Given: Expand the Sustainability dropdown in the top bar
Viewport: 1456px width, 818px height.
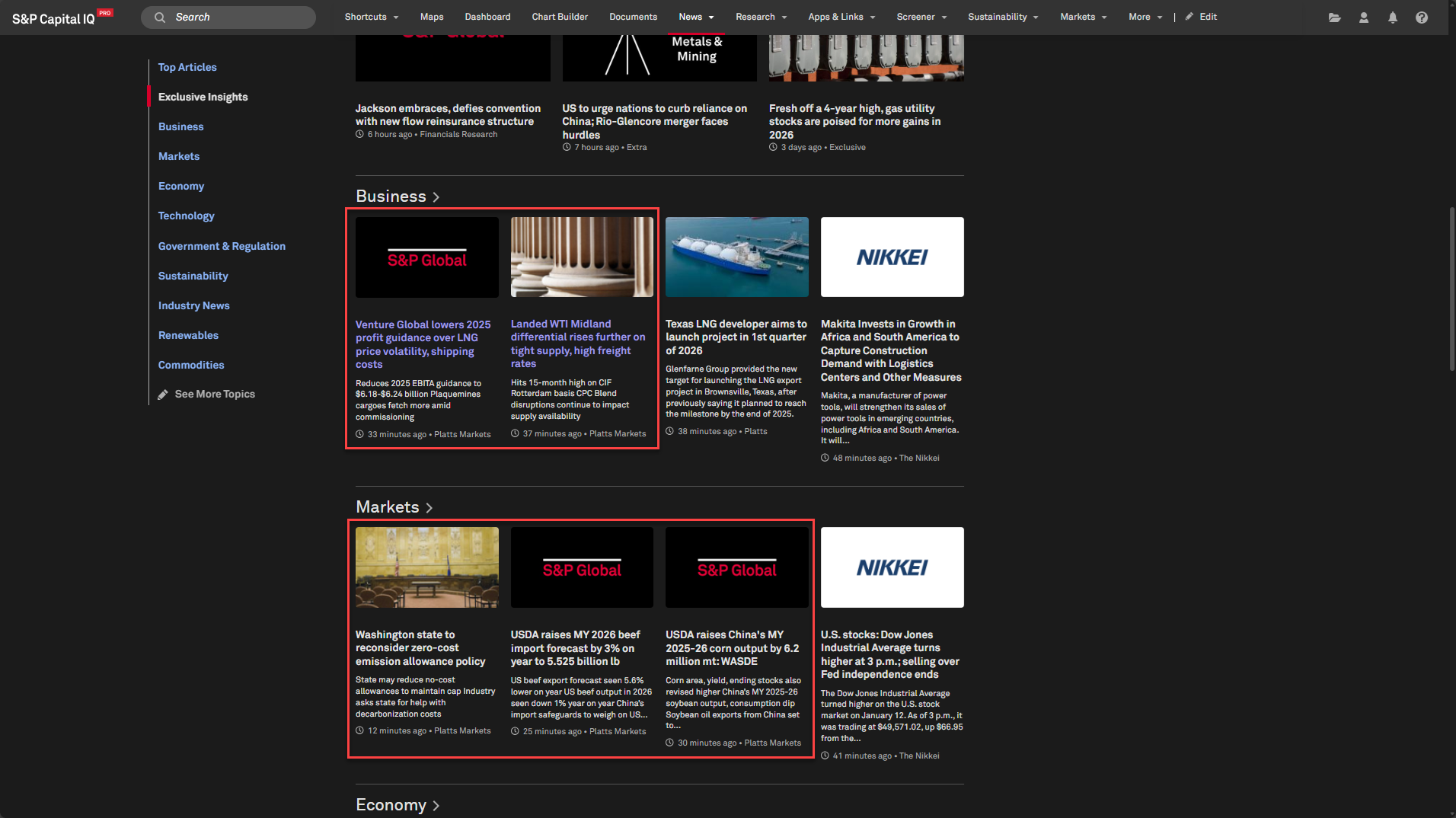Looking at the screenshot, I should click(1003, 17).
